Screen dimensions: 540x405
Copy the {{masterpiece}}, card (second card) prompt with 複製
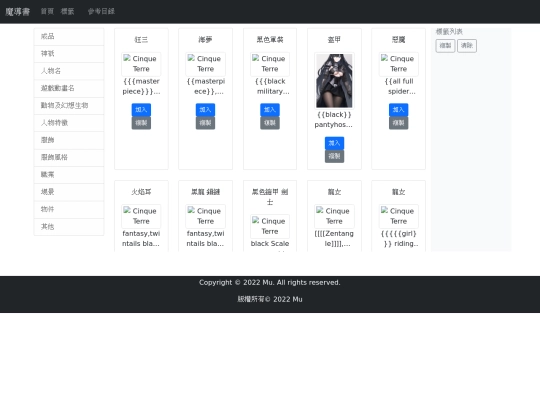(x=205, y=123)
